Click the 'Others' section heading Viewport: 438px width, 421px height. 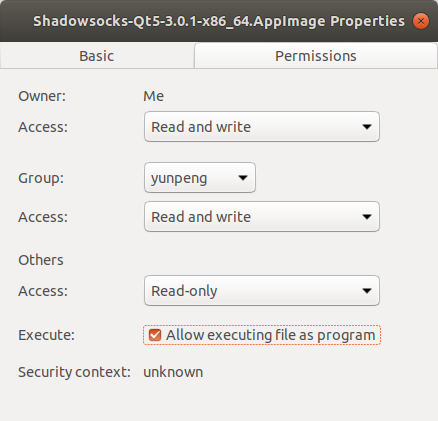click(x=41, y=260)
